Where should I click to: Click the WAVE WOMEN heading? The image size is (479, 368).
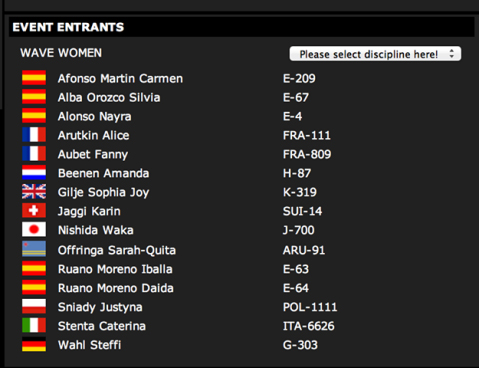coord(61,53)
